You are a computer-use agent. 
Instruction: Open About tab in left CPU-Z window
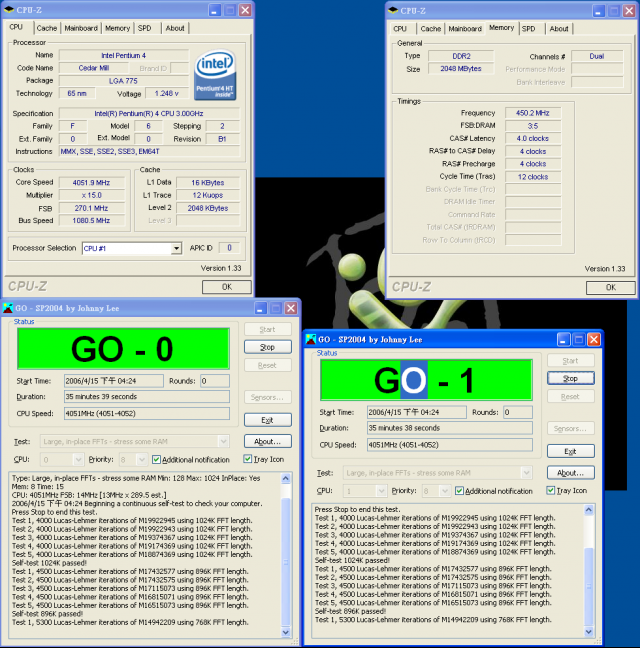tap(175, 28)
